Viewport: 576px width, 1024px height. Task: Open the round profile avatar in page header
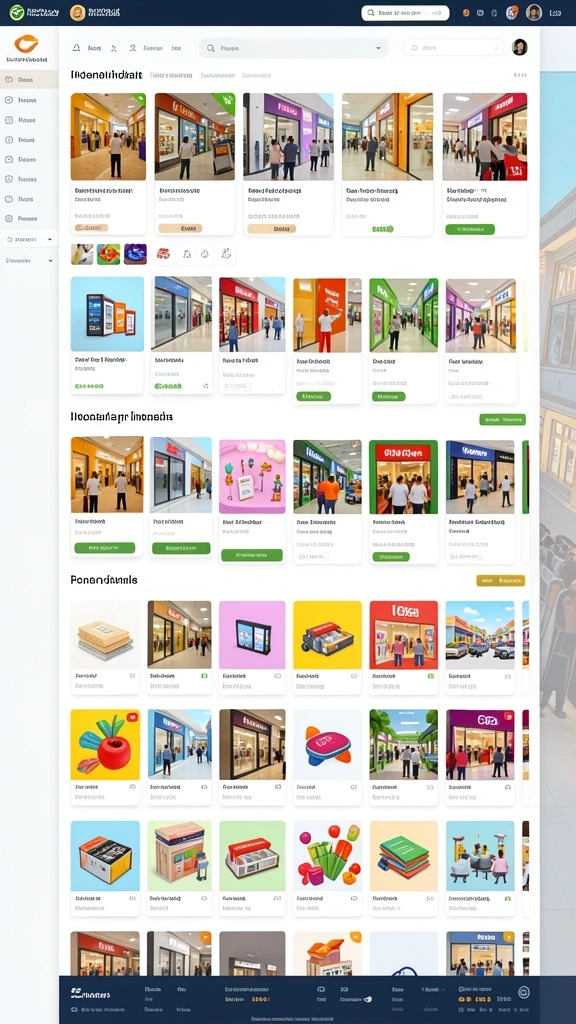click(x=519, y=47)
